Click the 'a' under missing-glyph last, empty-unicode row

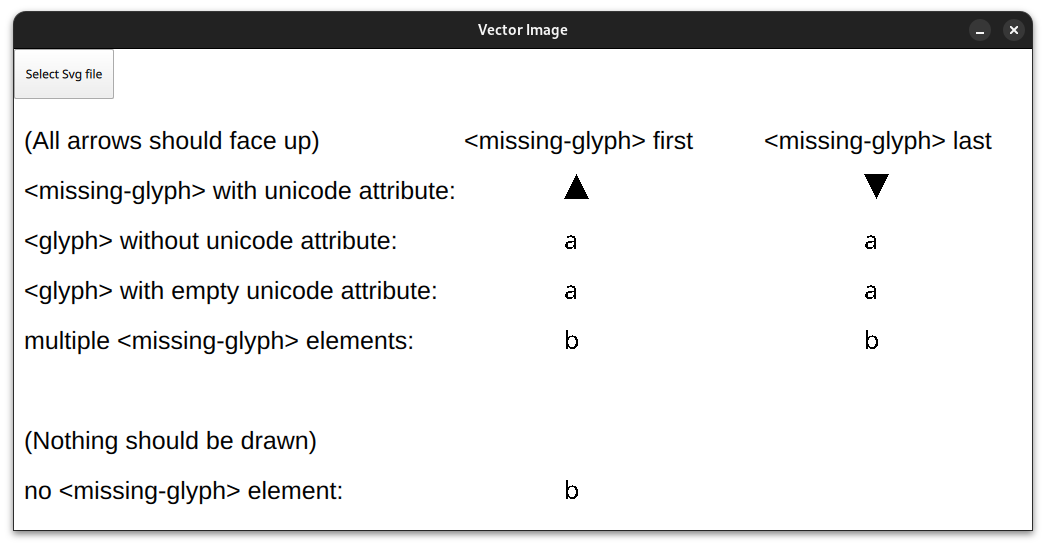click(x=871, y=292)
